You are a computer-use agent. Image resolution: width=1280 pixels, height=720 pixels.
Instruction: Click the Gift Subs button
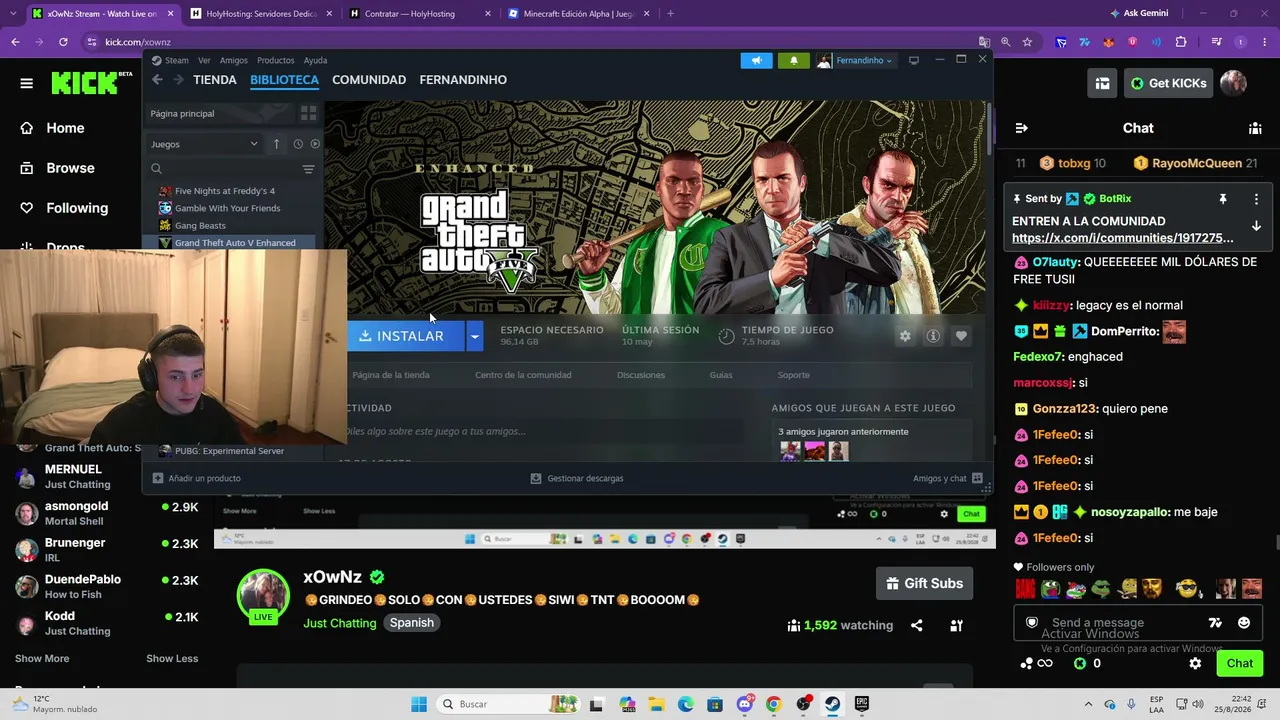pyautogui.click(x=925, y=583)
